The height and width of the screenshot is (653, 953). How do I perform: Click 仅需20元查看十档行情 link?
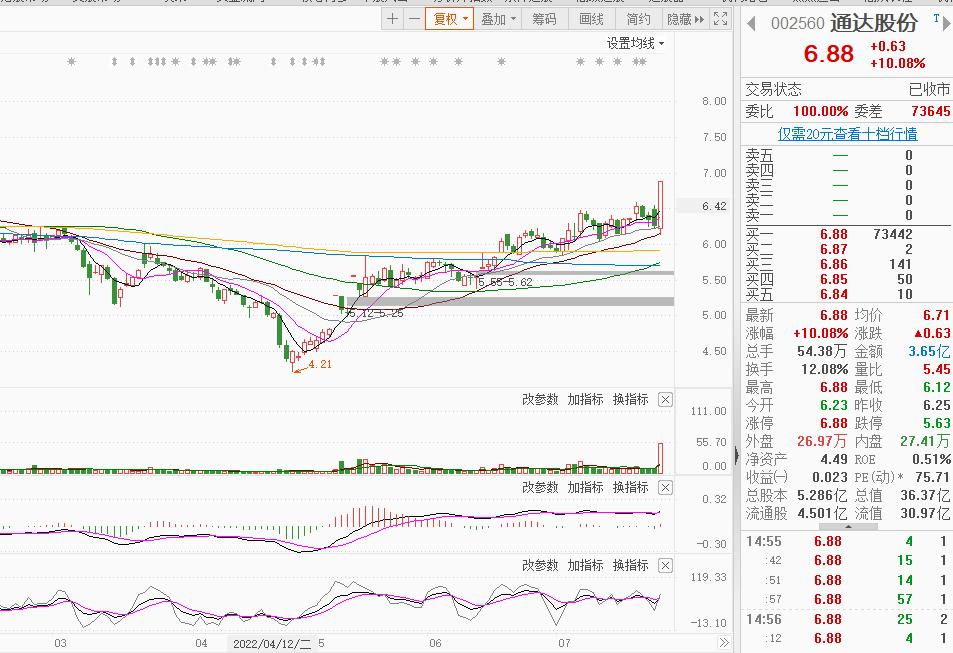(847, 133)
